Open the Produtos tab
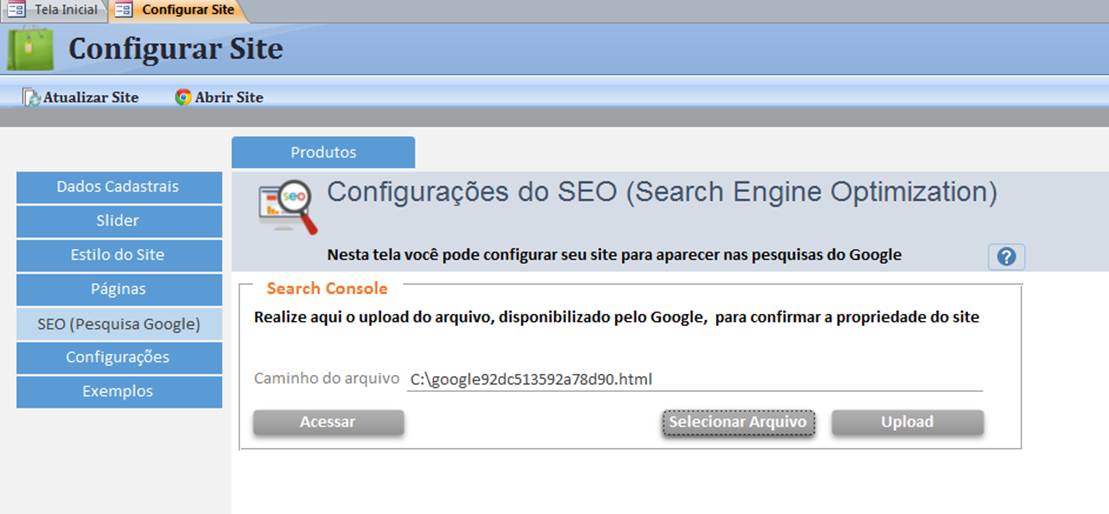 tap(323, 152)
